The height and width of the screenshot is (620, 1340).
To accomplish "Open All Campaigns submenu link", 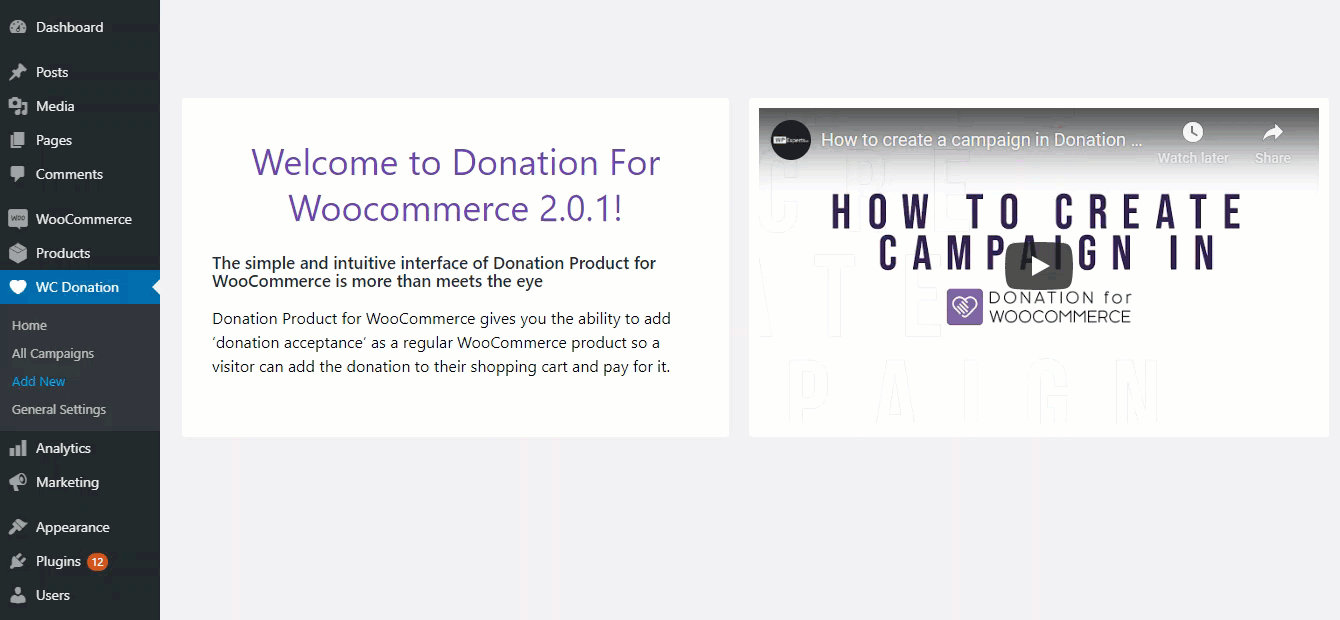I will pyautogui.click(x=53, y=353).
